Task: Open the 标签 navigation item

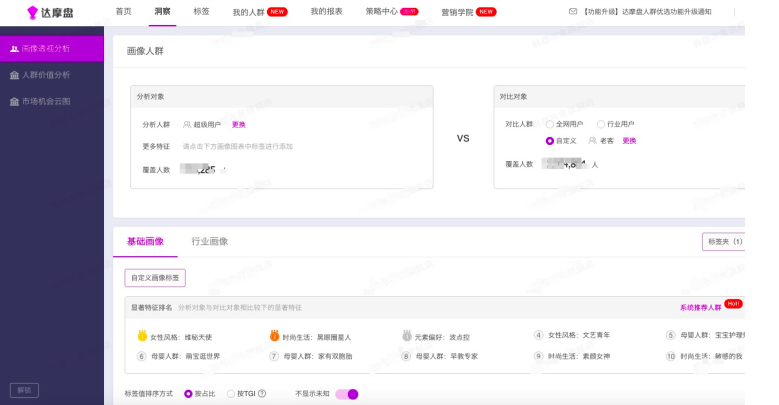Action: pos(201,11)
